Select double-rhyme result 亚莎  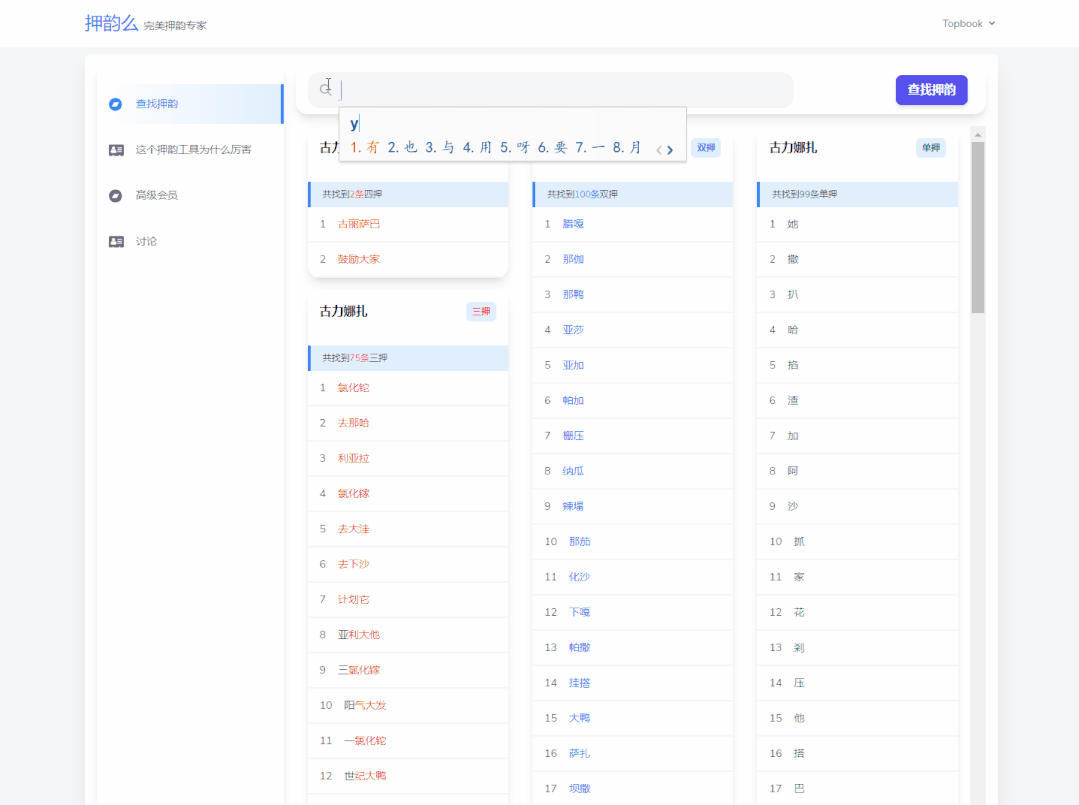(x=573, y=330)
